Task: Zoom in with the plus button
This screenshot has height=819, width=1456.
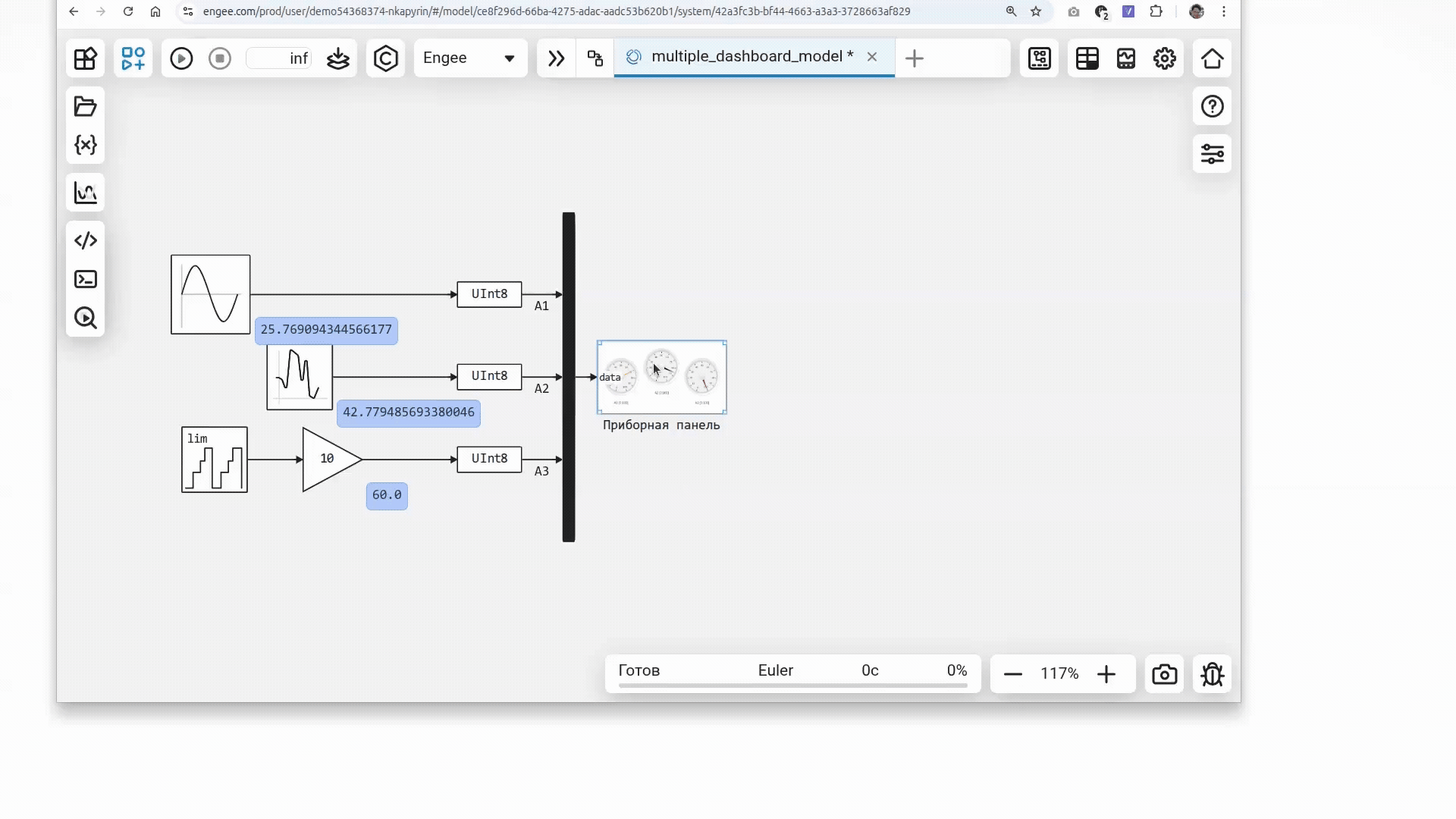Action: [x=1106, y=674]
